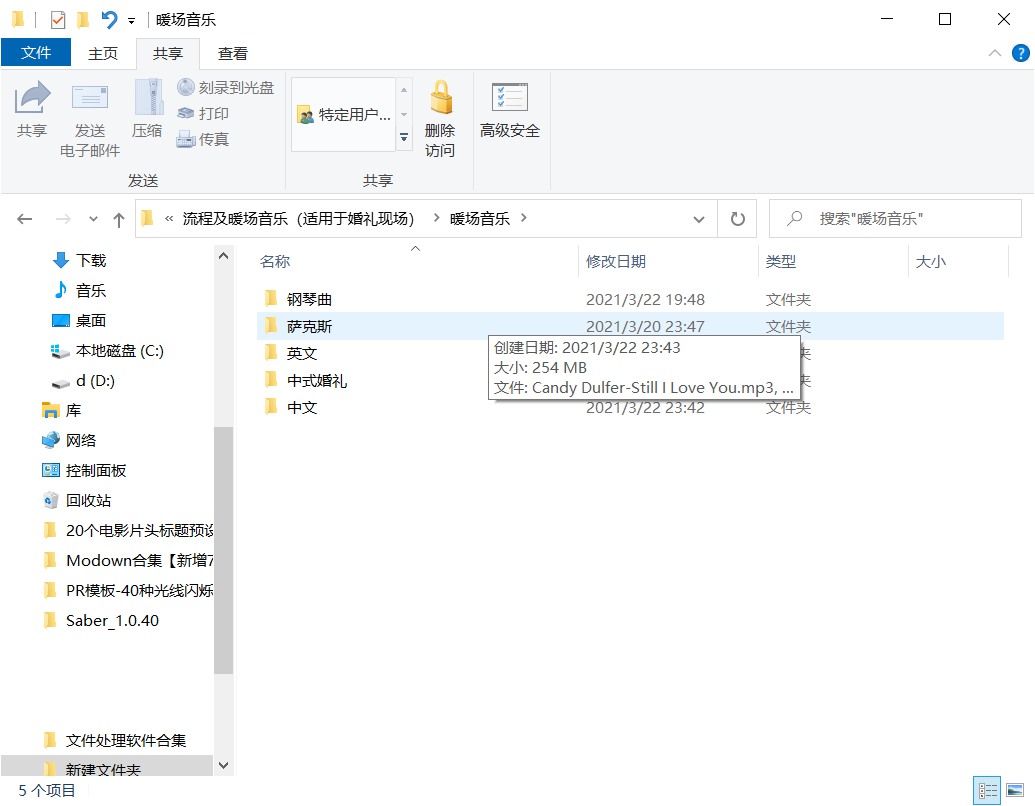Click the Undo quick access icon

109,20
